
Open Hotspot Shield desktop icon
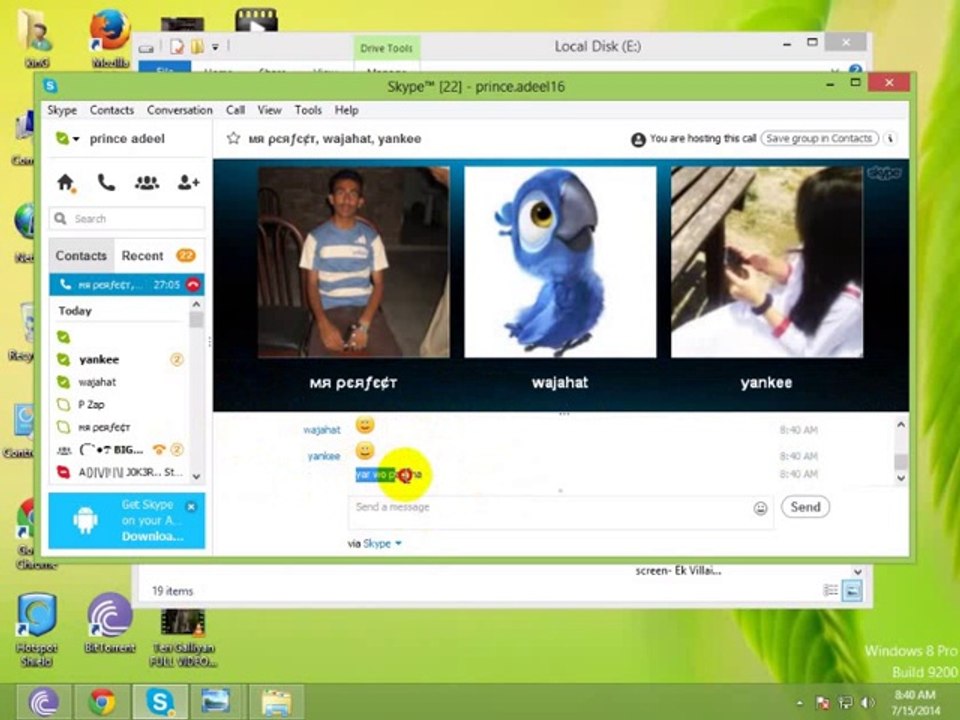(x=37, y=629)
